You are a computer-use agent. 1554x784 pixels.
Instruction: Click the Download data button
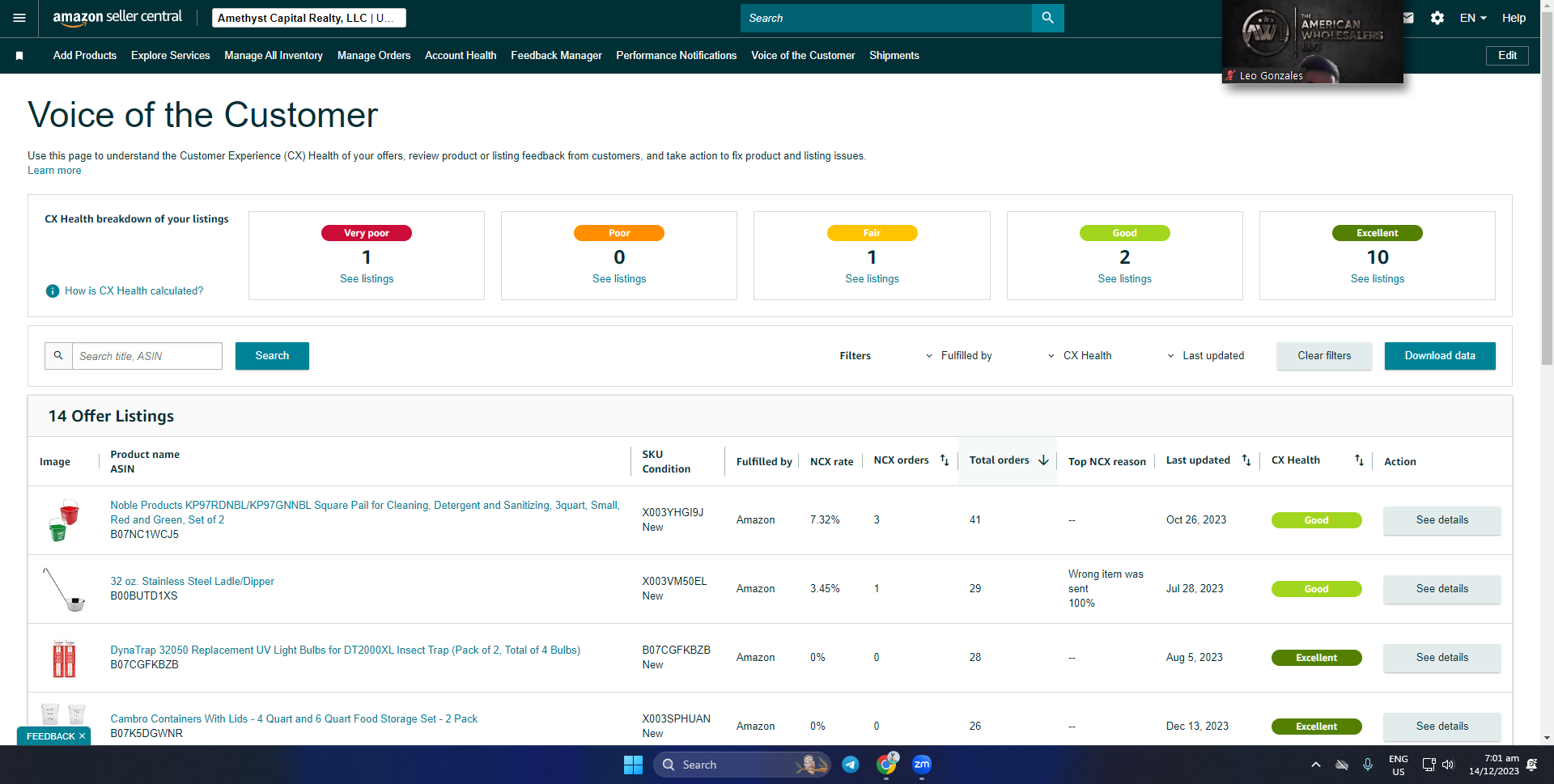[1440, 356]
